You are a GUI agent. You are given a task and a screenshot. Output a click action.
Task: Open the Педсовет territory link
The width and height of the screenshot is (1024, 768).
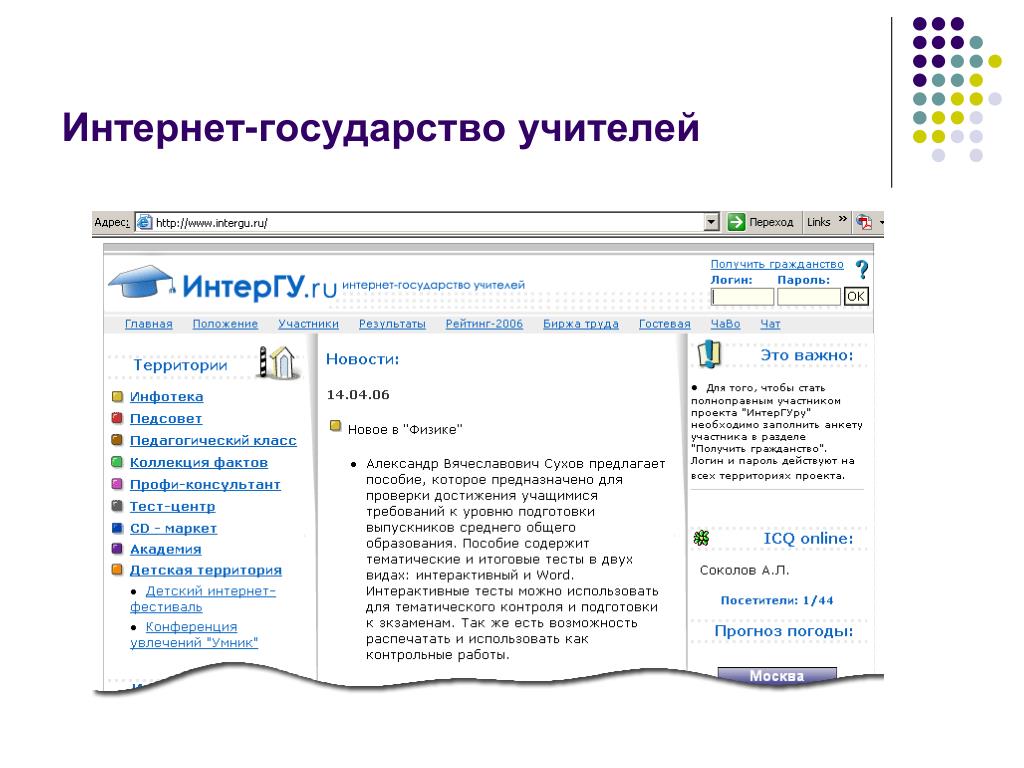point(166,419)
